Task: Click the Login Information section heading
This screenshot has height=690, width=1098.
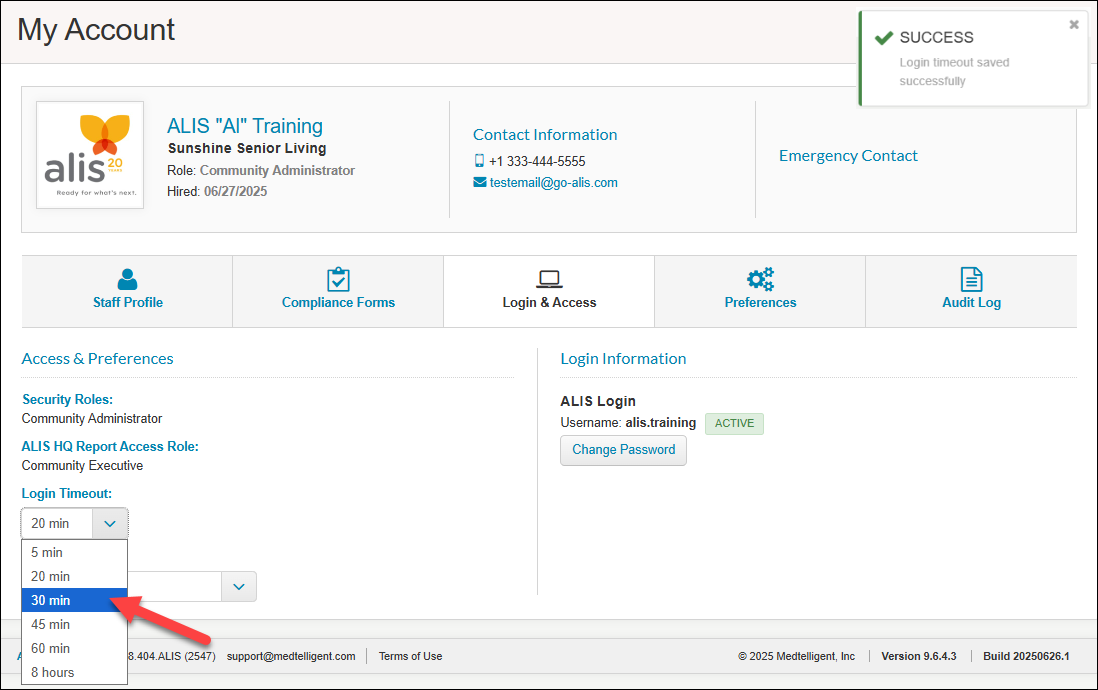Action: pyautogui.click(x=623, y=359)
